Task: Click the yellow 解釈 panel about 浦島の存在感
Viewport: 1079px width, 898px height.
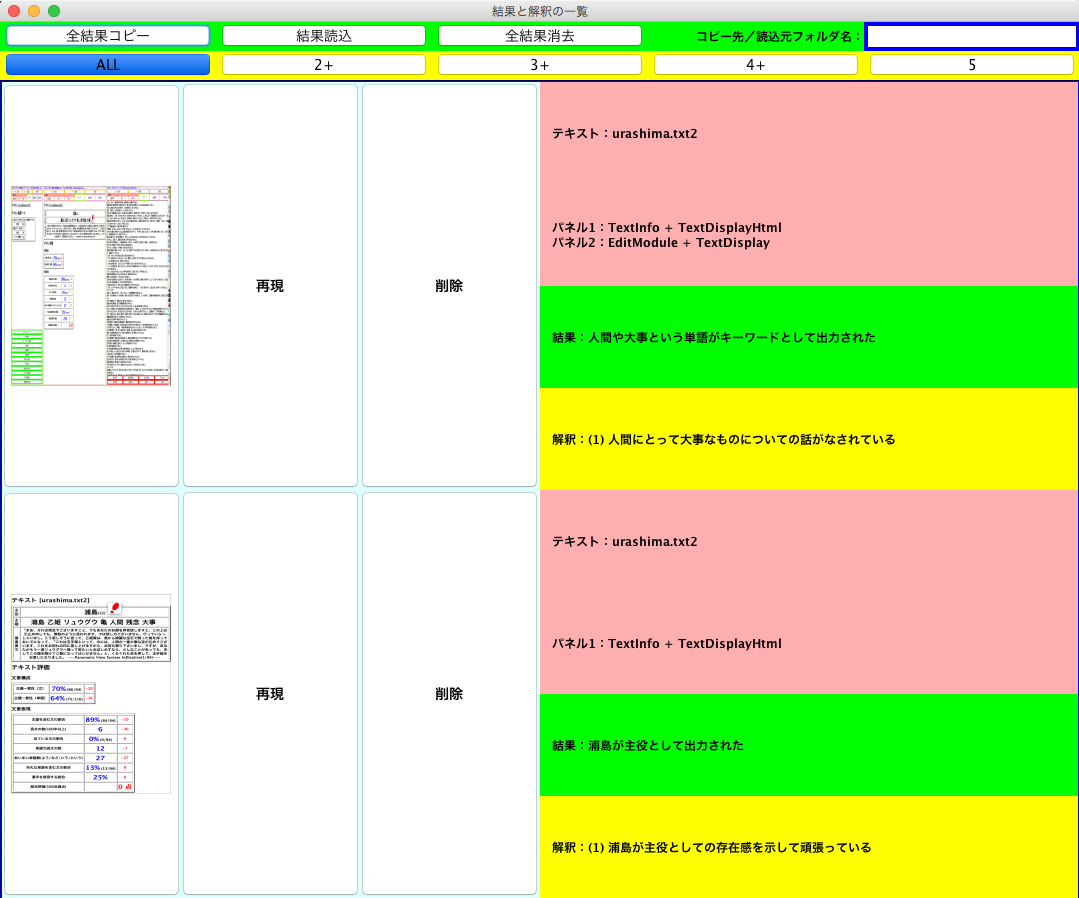Action: (806, 847)
